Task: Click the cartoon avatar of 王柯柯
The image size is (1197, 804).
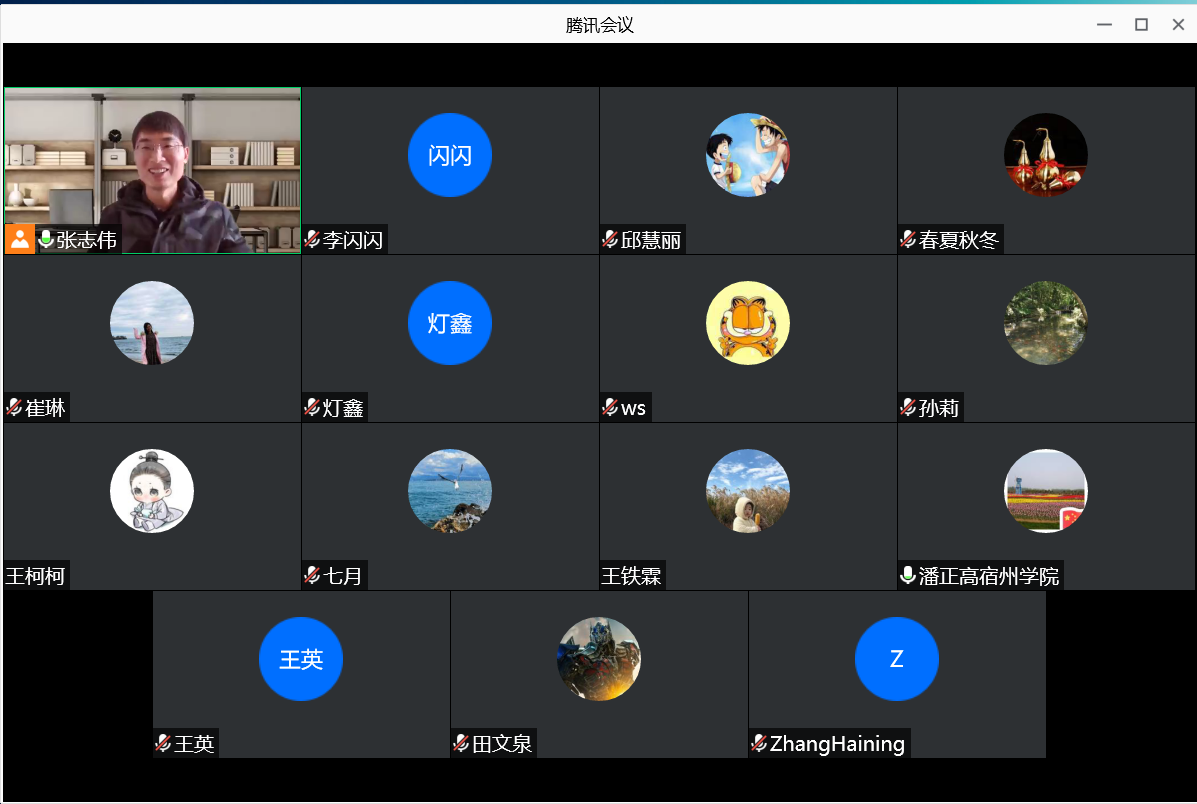Action: point(152,491)
